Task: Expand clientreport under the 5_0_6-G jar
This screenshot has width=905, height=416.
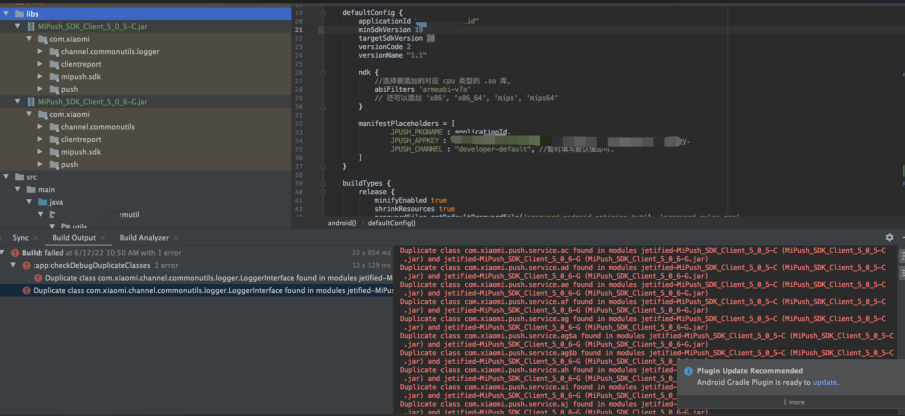Action: [40, 140]
